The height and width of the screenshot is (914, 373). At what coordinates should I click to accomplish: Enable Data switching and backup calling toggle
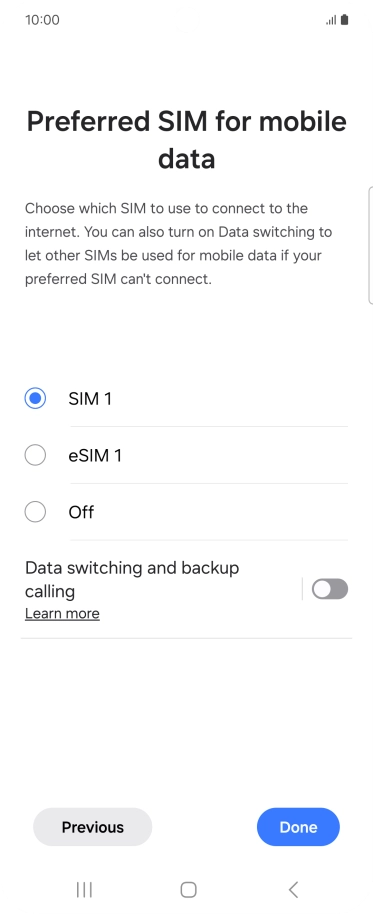point(330,589)
